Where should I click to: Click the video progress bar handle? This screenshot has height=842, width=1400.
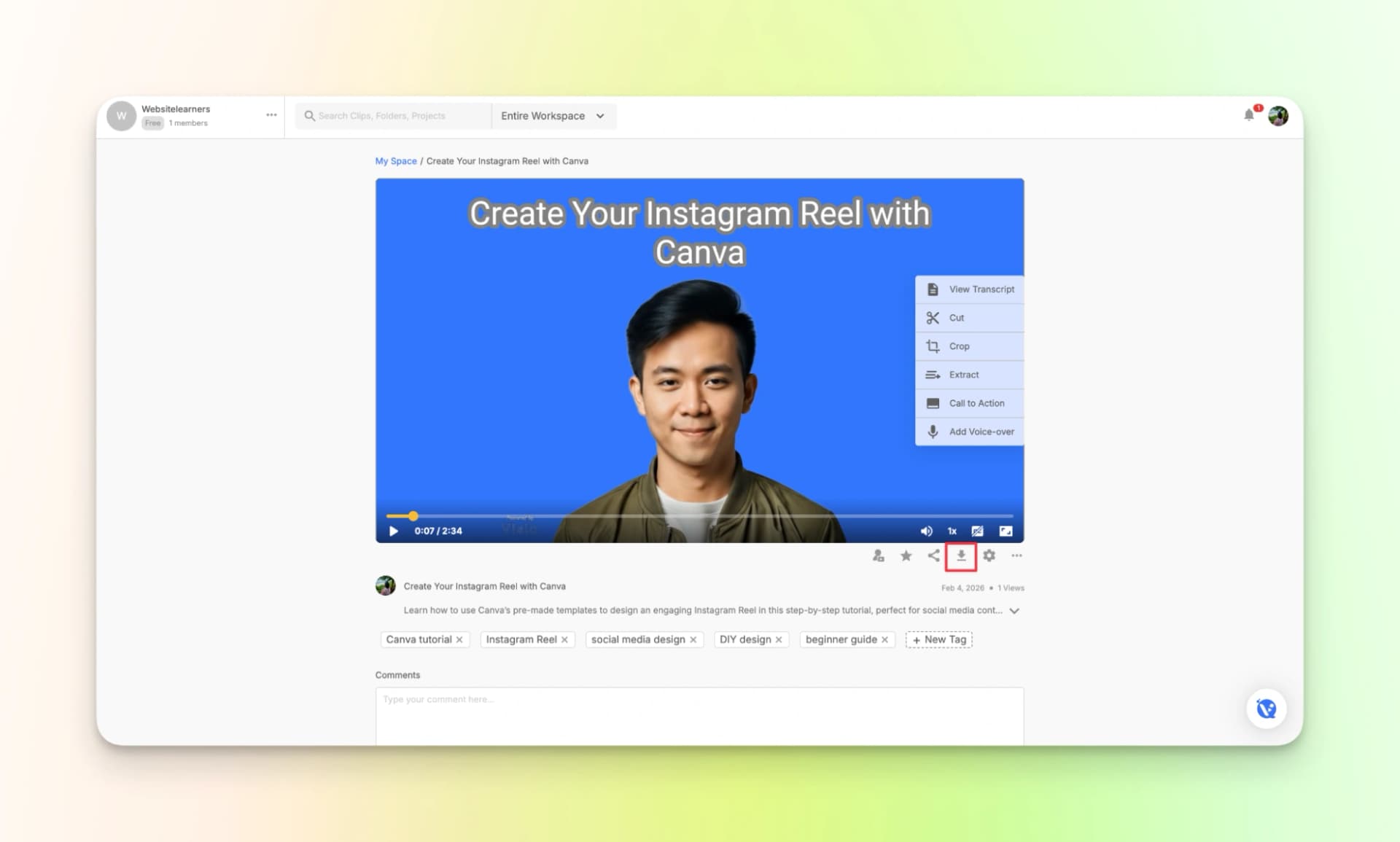tap(413, 516)
